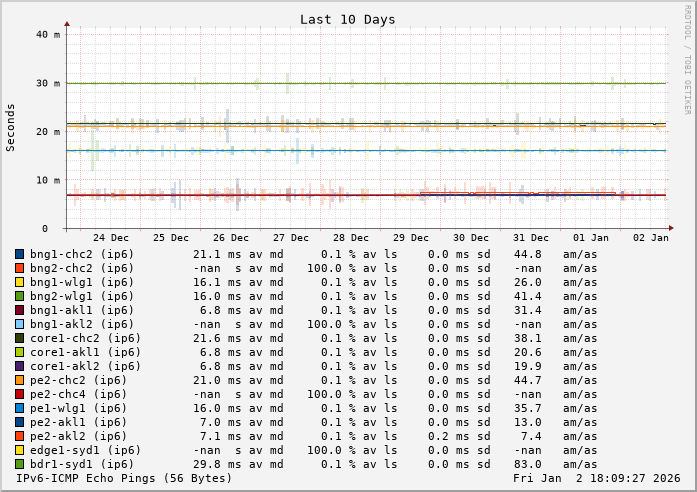Click the bng1-chc2 legend color swatch
The height and width of the screenshot is (492, 697).
[x=19, y=254]
